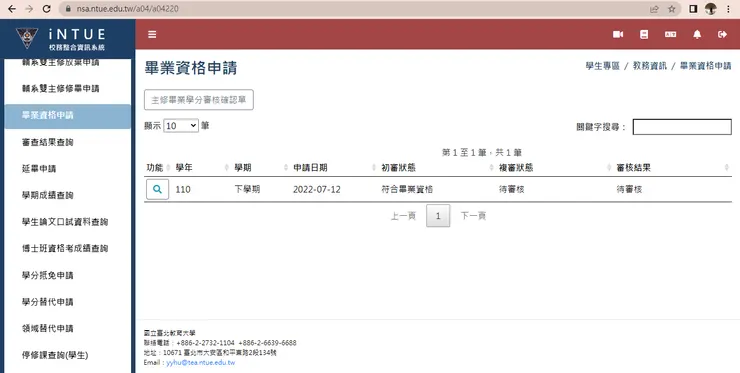This screenshot has height=373, width=740.
Task: Sort the table by 審核結果 column
Action: point(726,168)
